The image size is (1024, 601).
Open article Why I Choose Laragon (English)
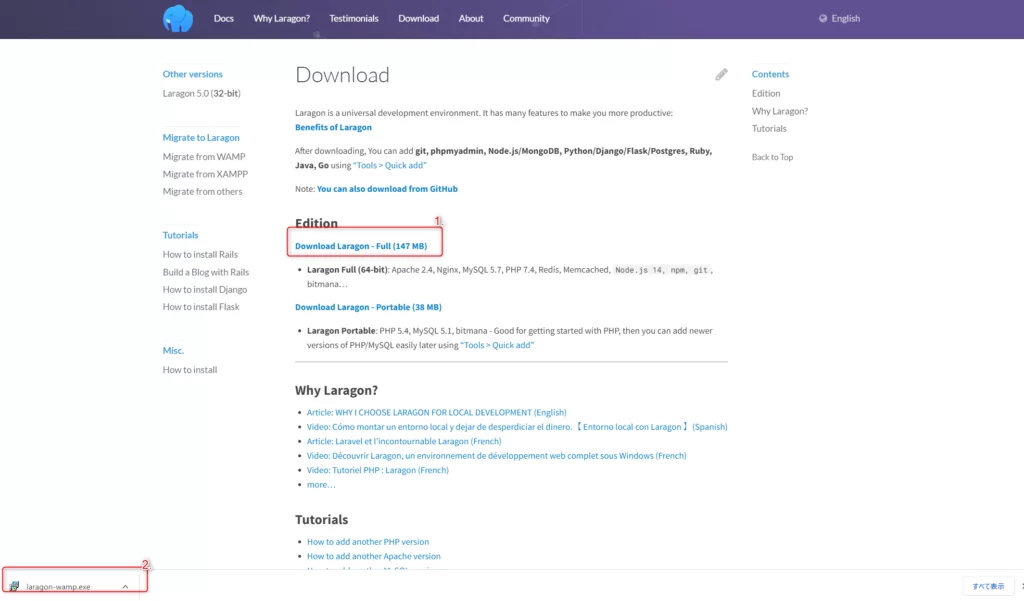(437, 413)
